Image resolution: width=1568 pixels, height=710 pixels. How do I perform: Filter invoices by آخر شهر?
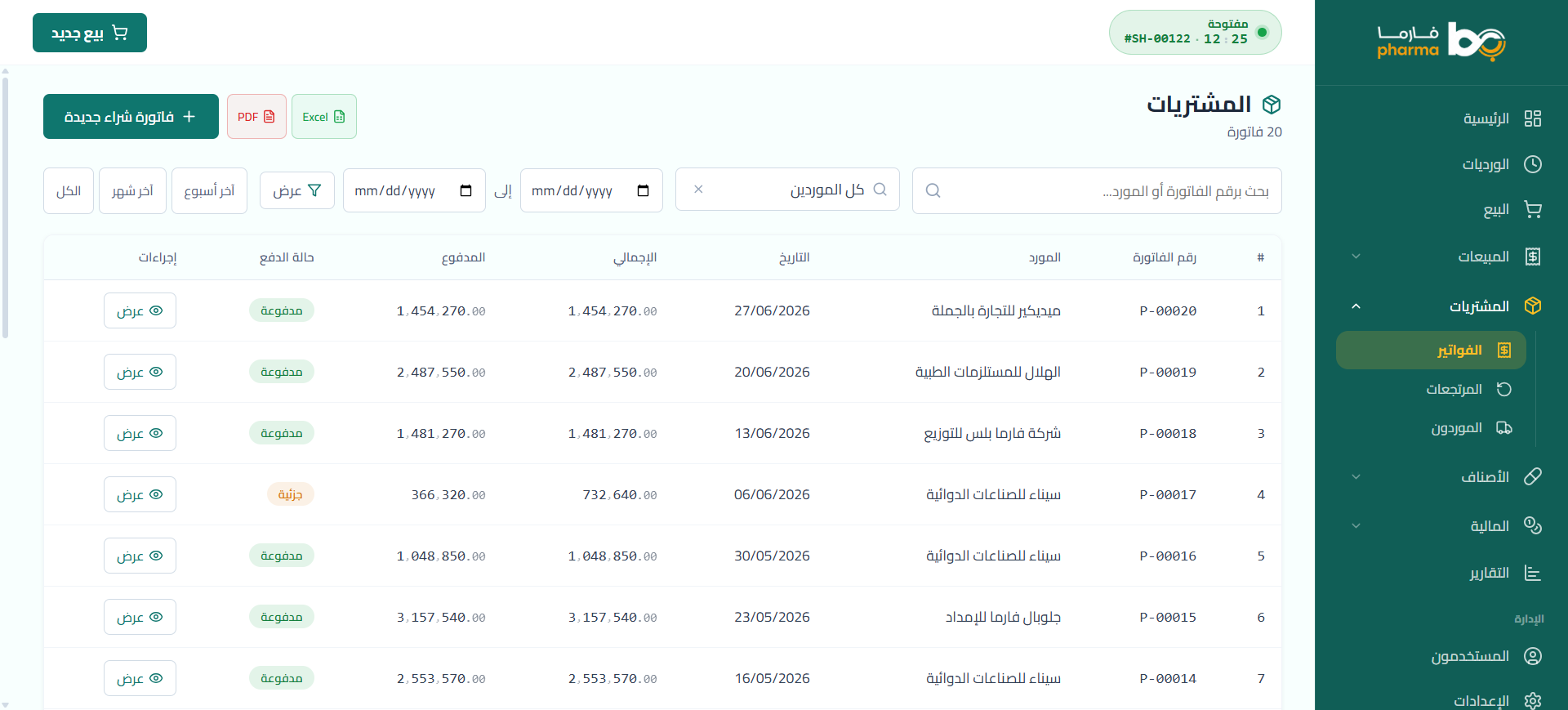click(x=132, y=190)
